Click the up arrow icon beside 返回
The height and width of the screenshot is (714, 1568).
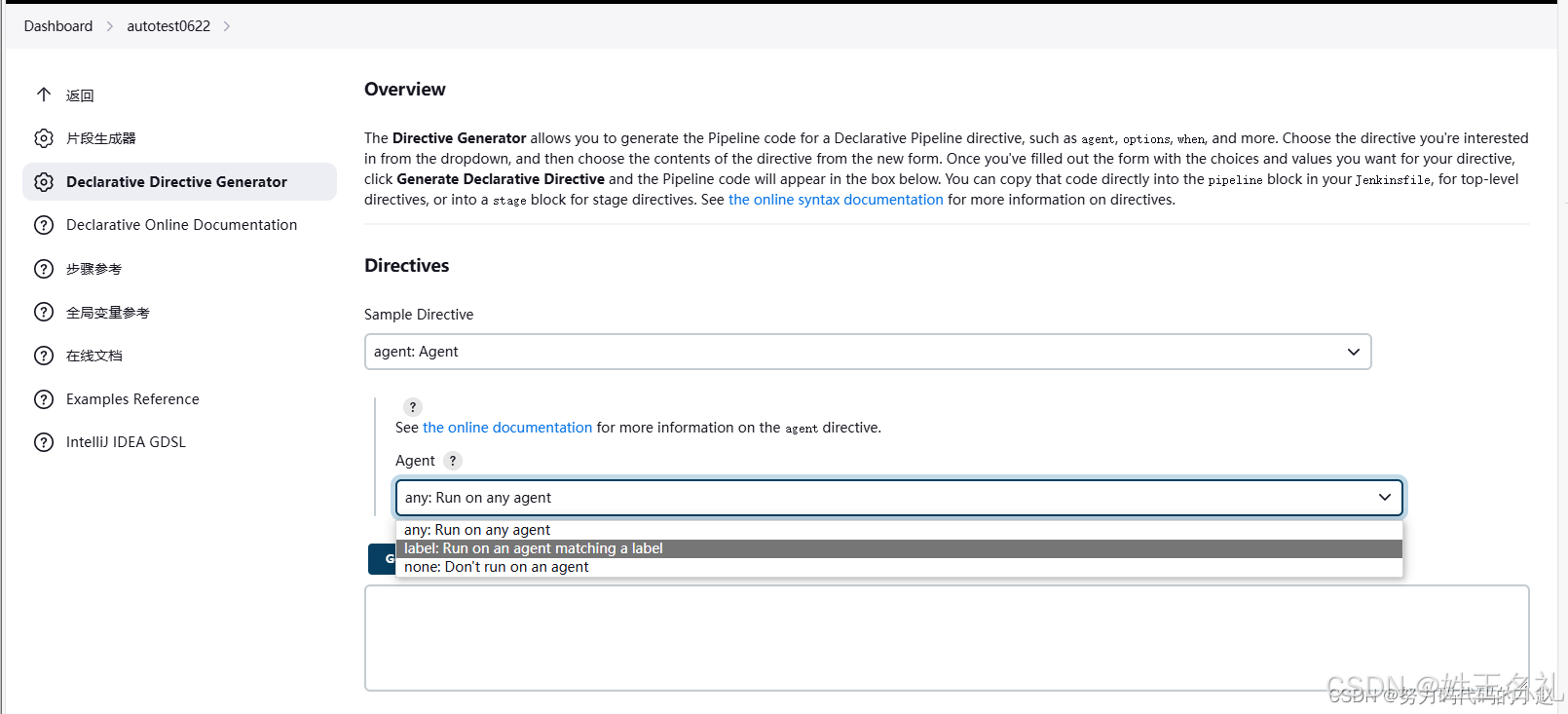click(44, 94)
